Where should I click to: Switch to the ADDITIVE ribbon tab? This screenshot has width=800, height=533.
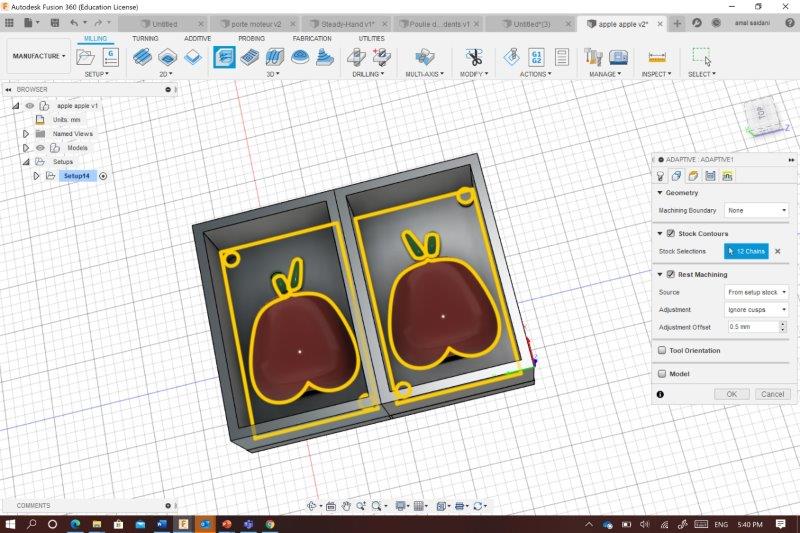(197, 39)
